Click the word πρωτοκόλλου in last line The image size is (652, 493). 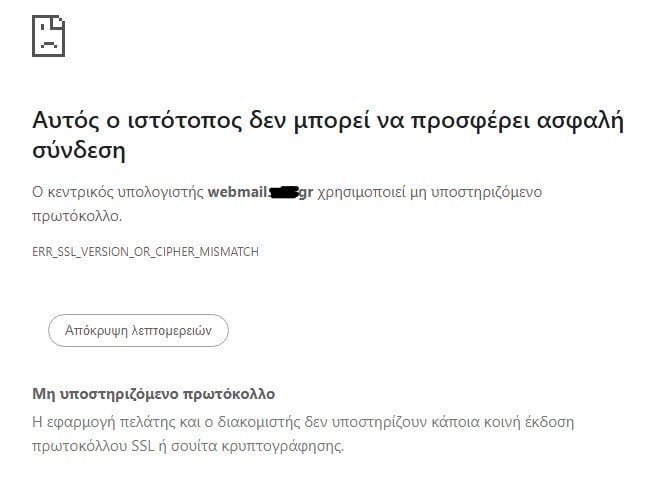80,446
